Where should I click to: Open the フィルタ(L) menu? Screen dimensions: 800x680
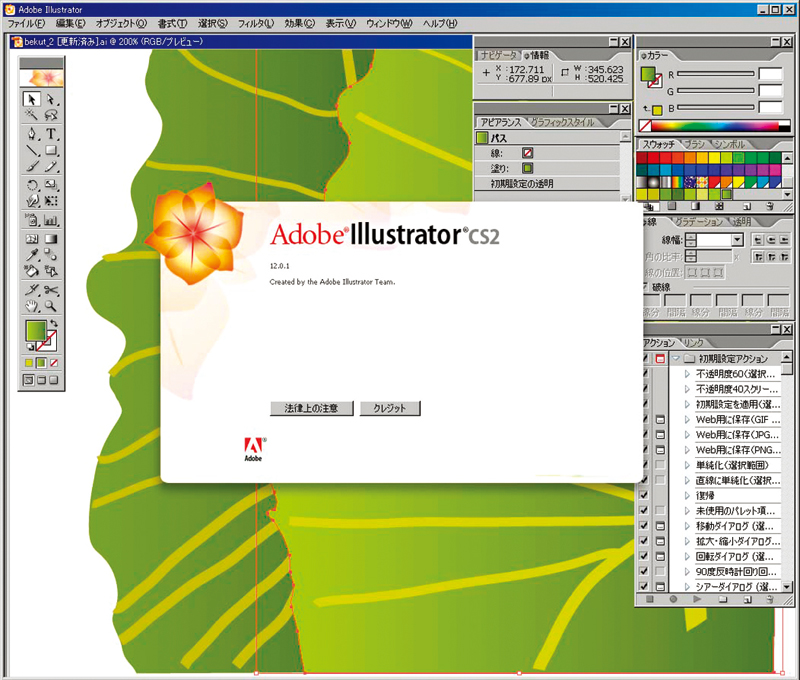coord(256,23)
